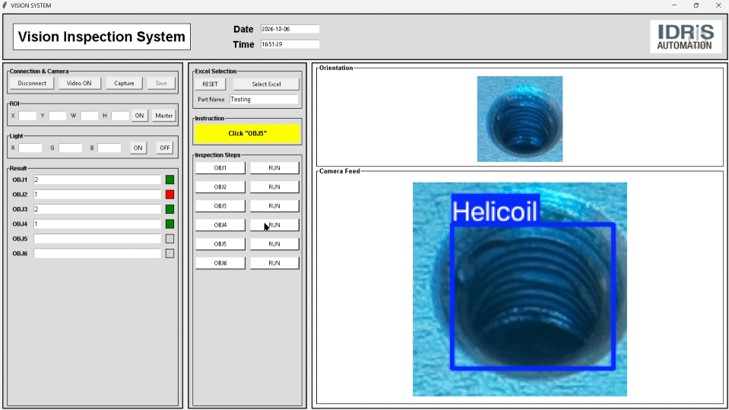
Task: Click the Helicoil detection in Camera Feed
Action: click(533, 296)
